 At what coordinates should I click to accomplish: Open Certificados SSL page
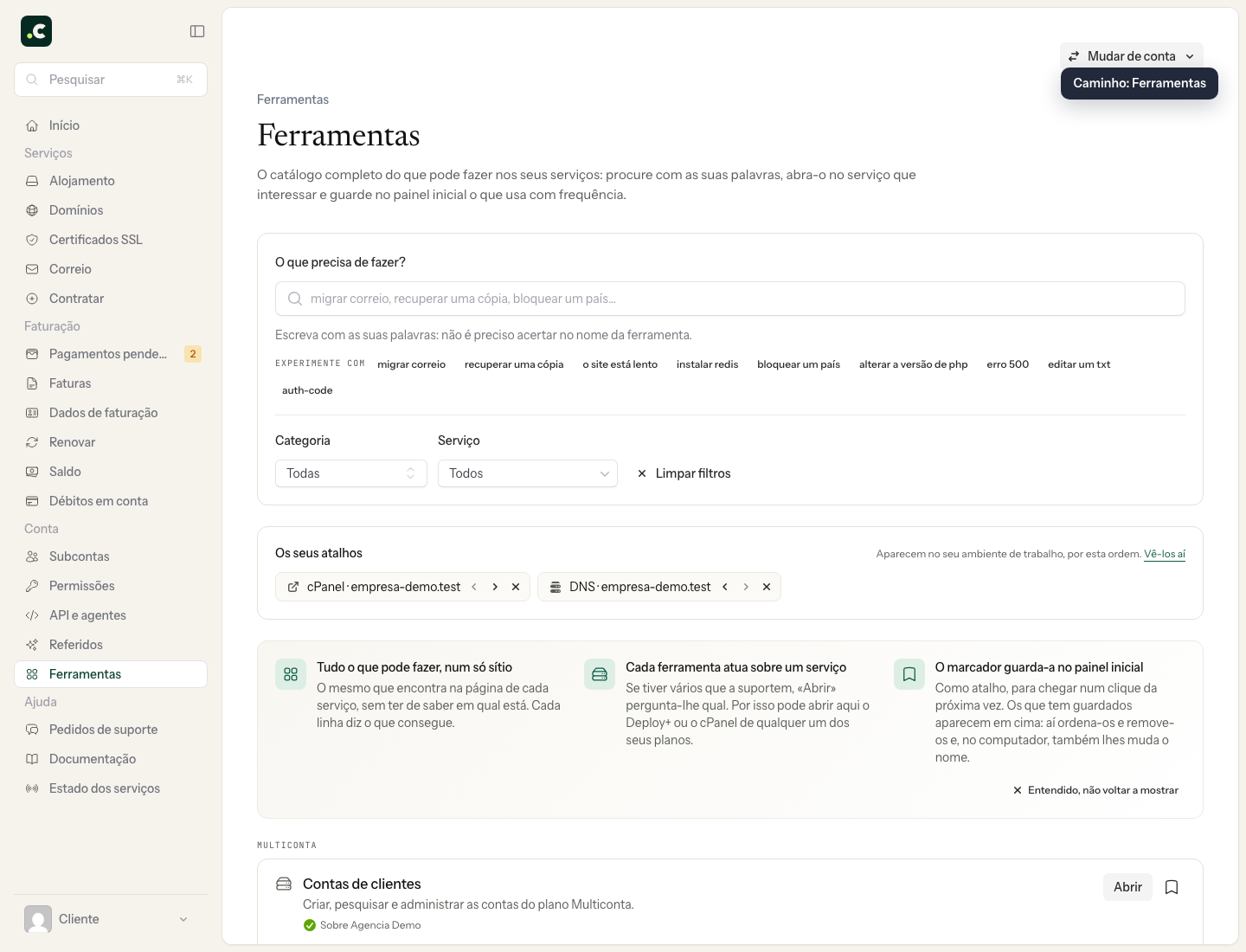[x=111, y=240]
